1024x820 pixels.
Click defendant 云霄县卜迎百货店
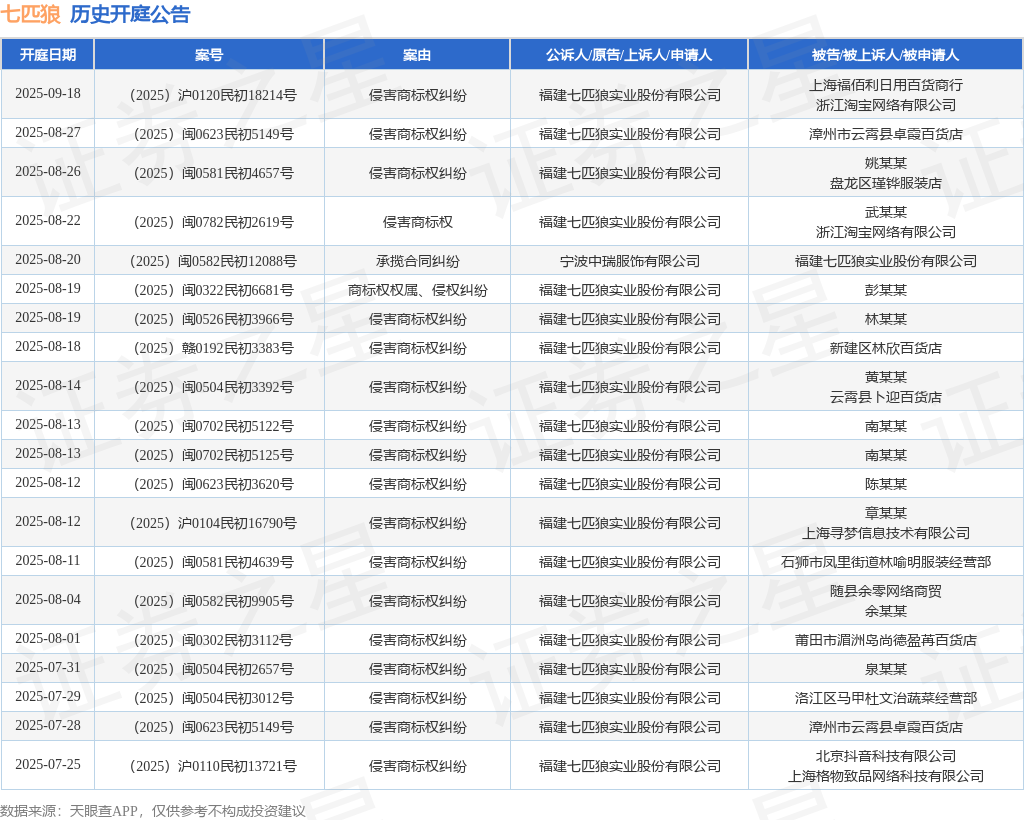pos(886,397)
